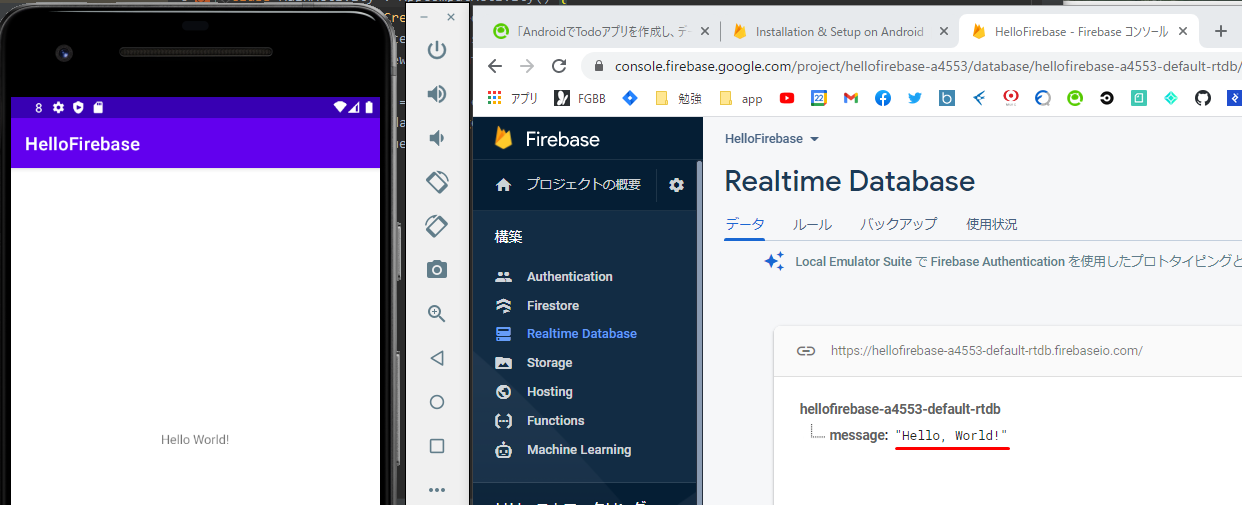Screen dimensions: 1242x505
Task: Open the ルール tab
Action: point(812,224)
